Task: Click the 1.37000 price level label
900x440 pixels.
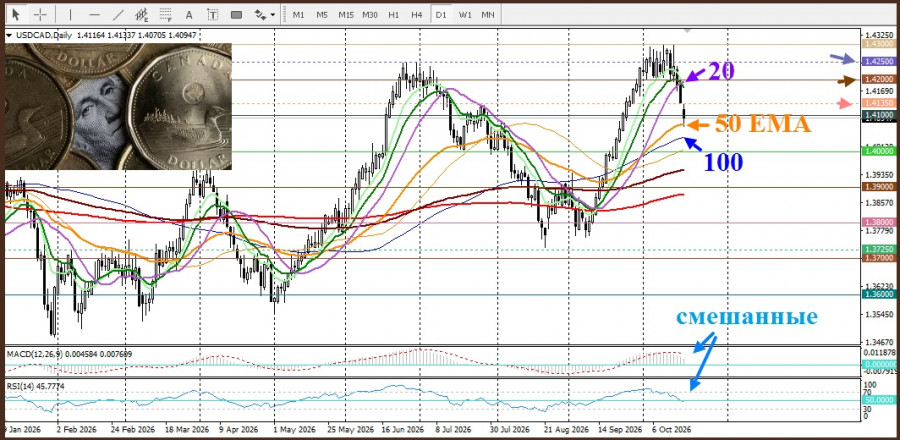Action: 879,259
